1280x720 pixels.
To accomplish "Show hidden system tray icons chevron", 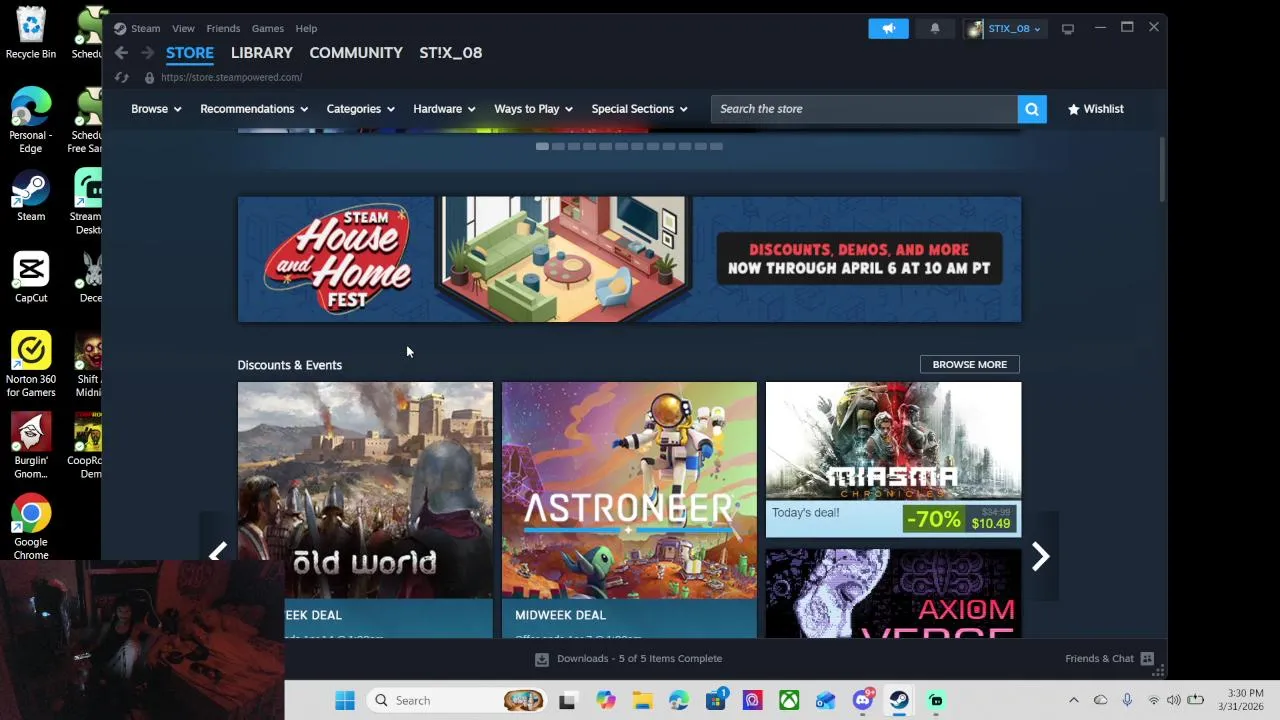I will (x=1074, y=701).
